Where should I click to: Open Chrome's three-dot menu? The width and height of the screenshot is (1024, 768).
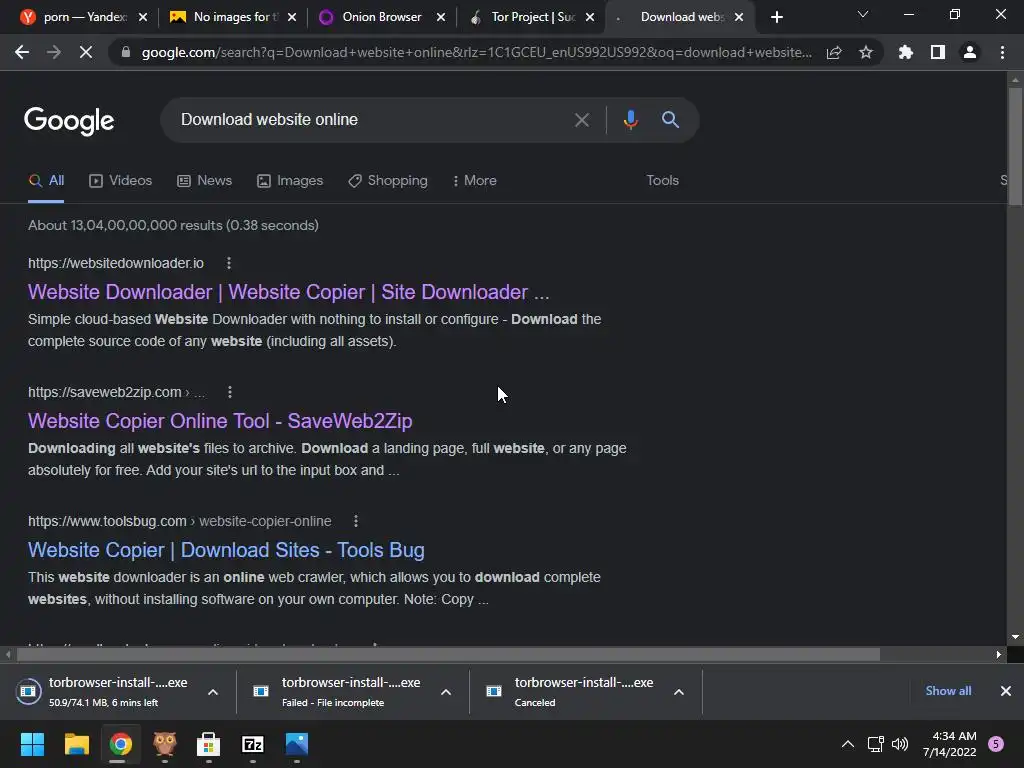click(1002, 52)
